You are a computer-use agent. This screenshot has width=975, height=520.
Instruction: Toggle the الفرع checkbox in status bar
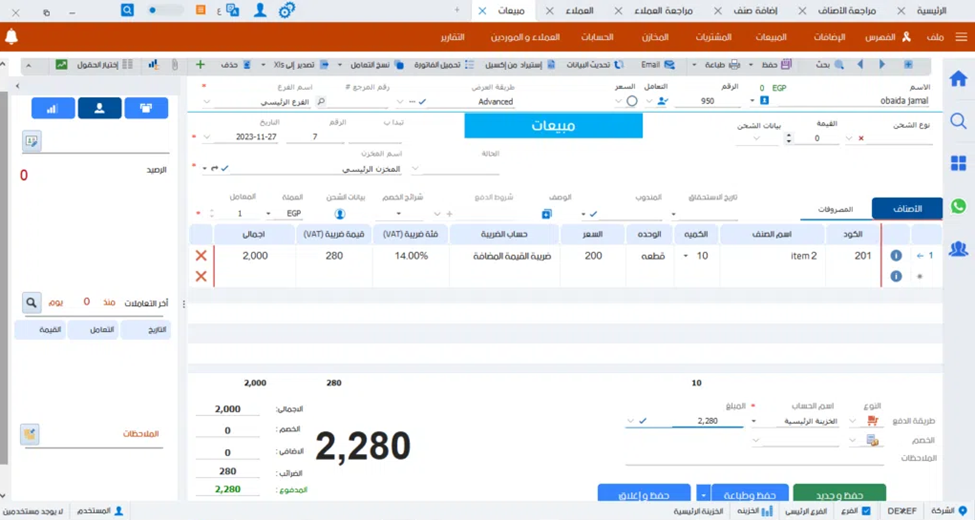[866, 511]
